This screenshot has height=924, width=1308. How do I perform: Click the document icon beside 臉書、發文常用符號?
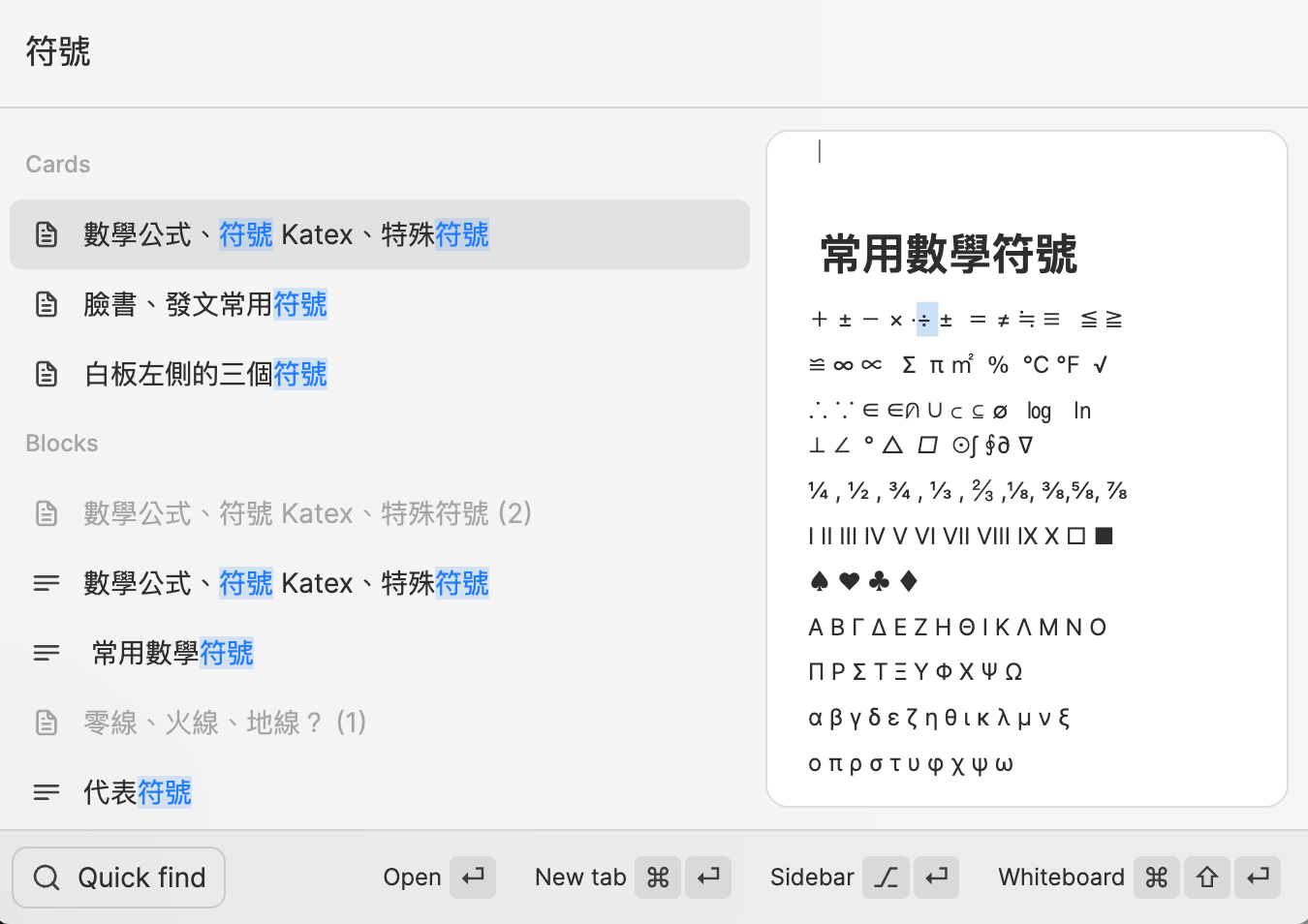coord(47,304)
